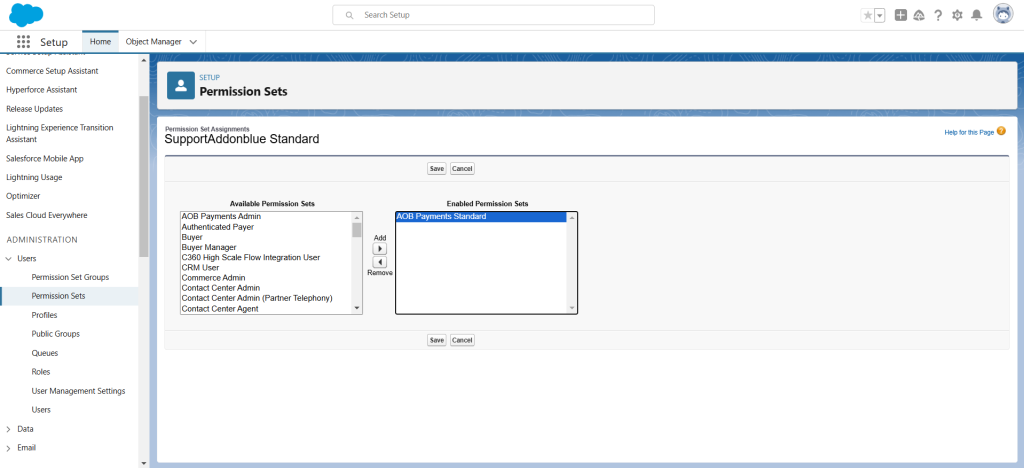The image size is (1024, 468).
Task: Select AOB Payments Standard in enabled list
Action: coord(481,217)
